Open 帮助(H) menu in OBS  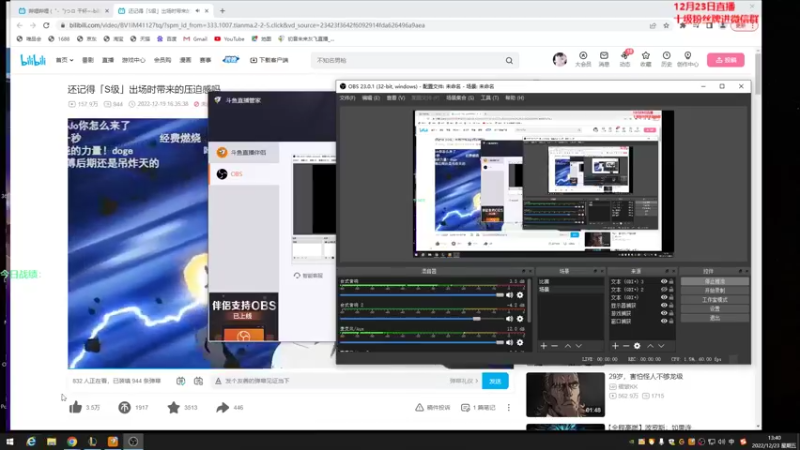[514, 98]
